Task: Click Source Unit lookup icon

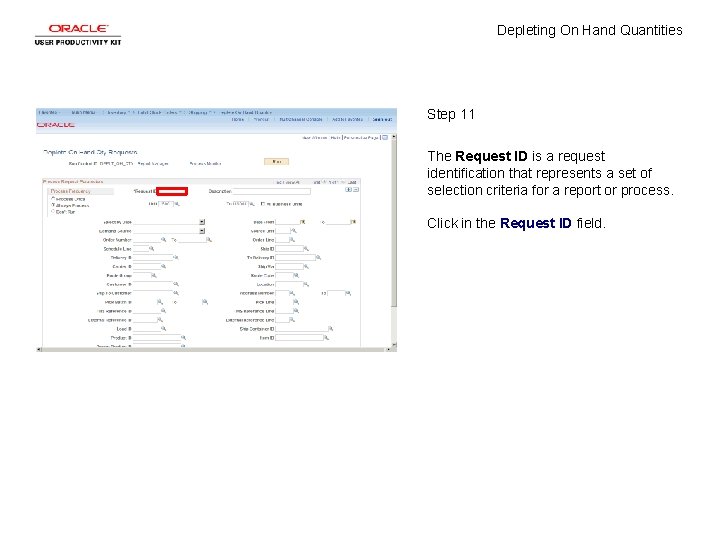Action: (x=294, y=231)
